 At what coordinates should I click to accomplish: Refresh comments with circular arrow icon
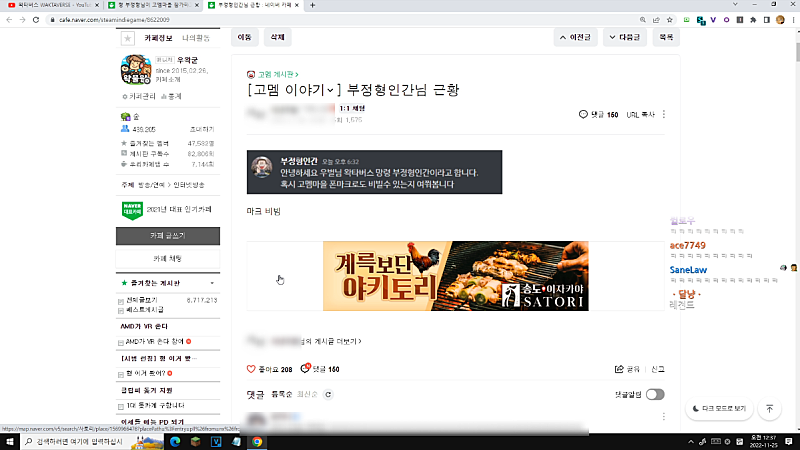pyautogui.click(x=328, y=394)
